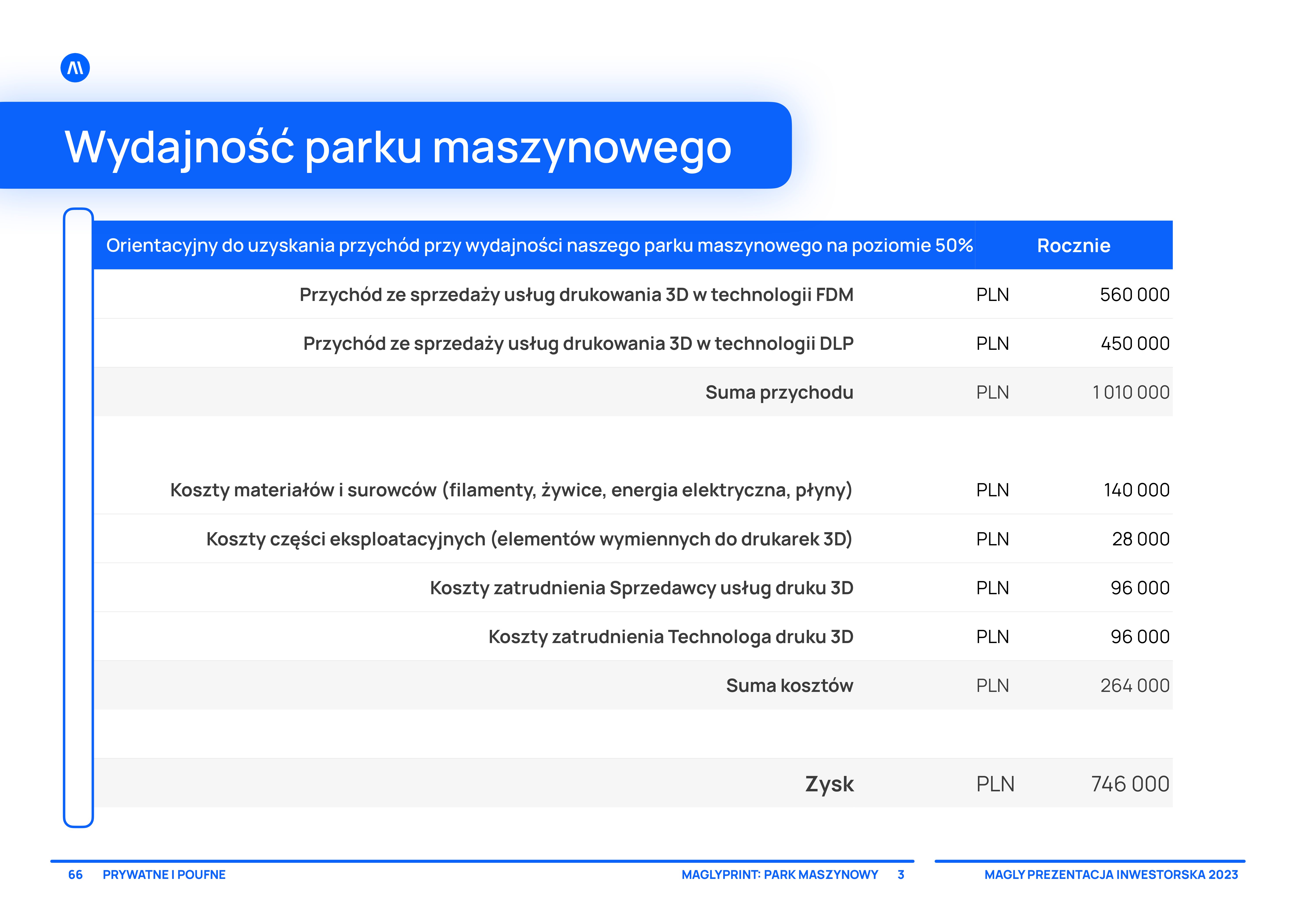Image resolution: width=1296 pixels, height=924 pixels.
Task: Click footer text 'MAGLYPRINT: PARK MASZYNOWY'
Action: [780, 874]
